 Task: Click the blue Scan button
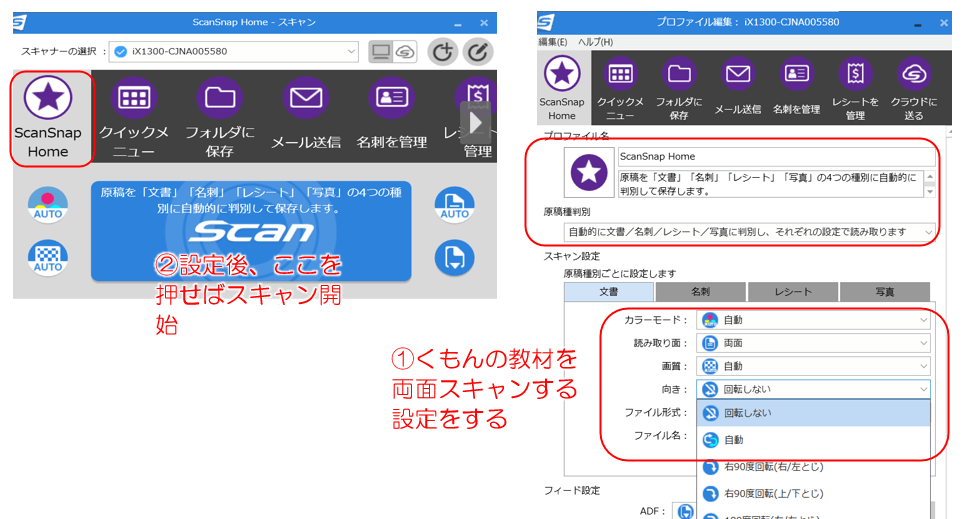[x=251, y=231]
